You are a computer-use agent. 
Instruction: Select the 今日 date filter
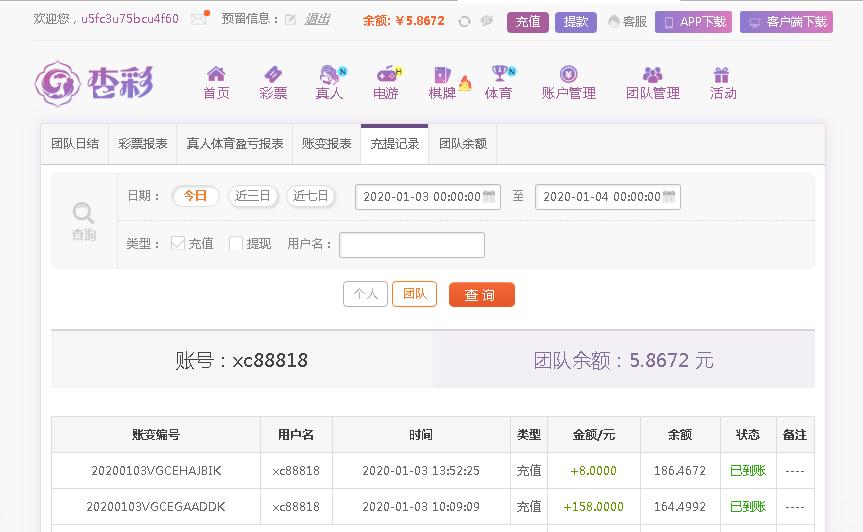pos(195,196)
